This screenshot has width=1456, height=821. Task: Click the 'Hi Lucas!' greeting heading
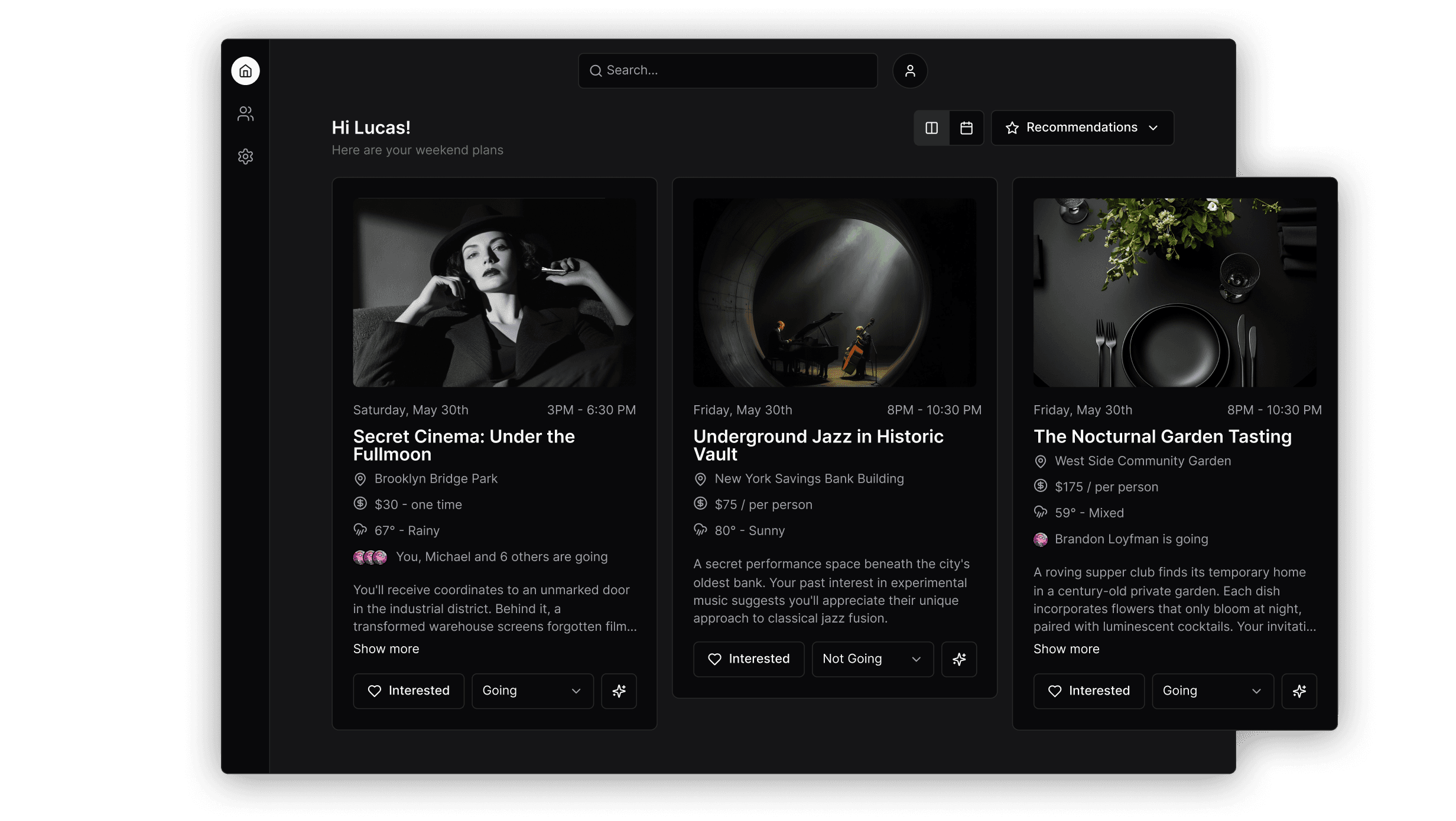(x=371, y=128)
